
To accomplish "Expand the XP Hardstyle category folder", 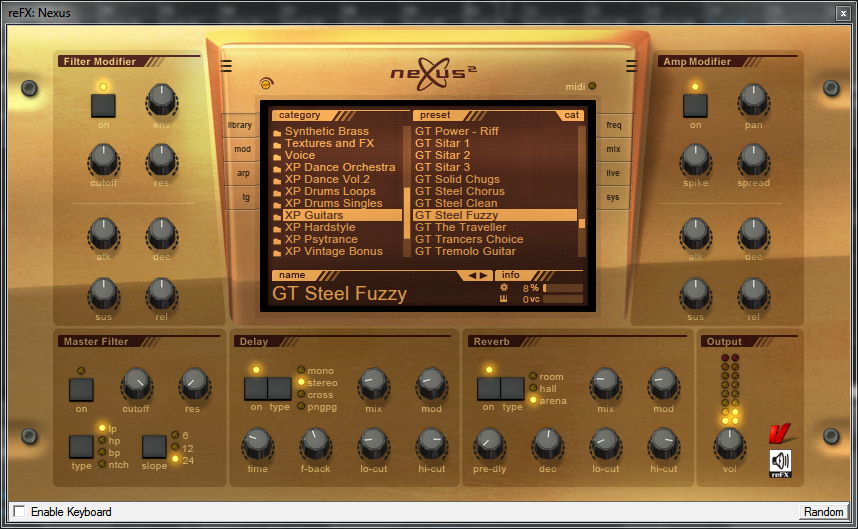I will tap(277, 228).
